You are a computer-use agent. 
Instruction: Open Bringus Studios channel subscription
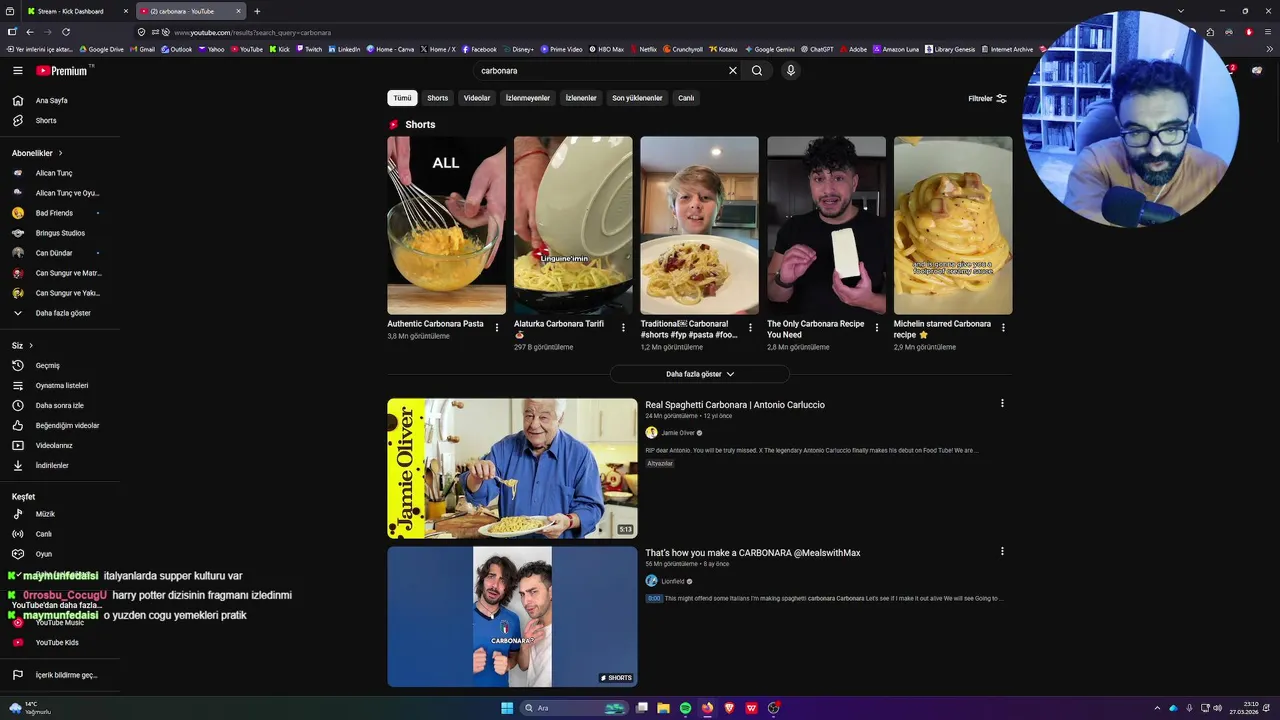pyautogui.click(x=60, y=233)
